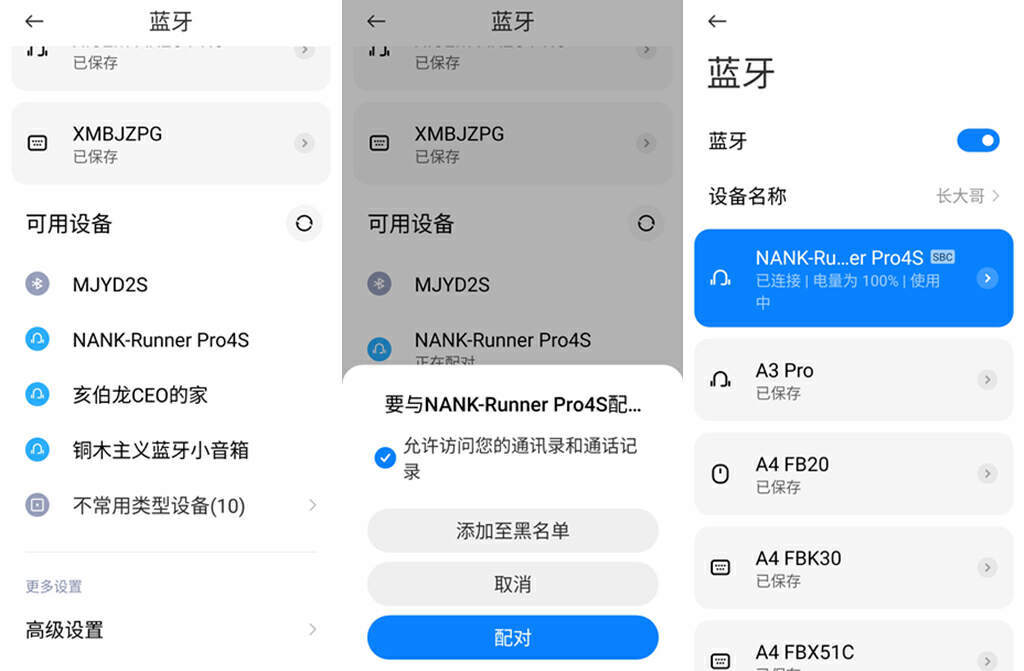Tap keyboard icon beside A4 FBK30
Screen dimensions: 1024x671
720,567
